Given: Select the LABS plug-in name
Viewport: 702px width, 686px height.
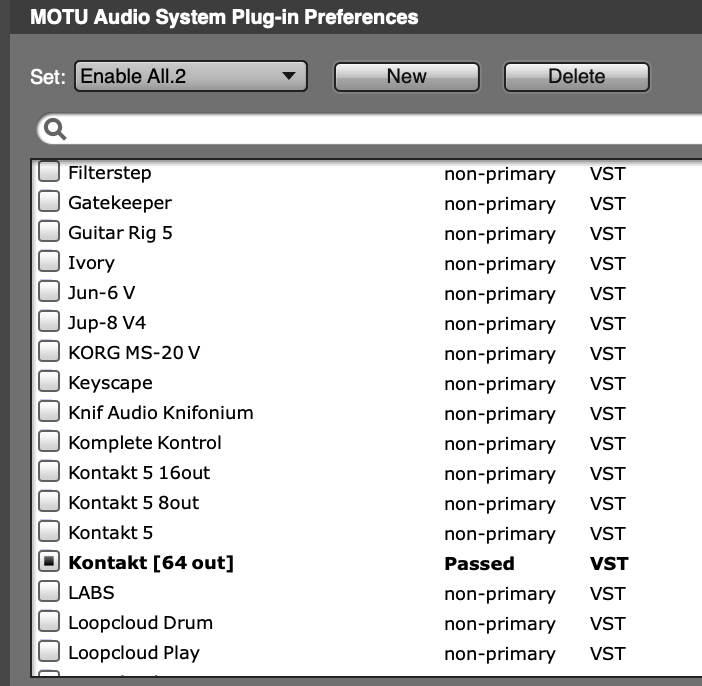Looking at the screenshot, I should point(91,593).
